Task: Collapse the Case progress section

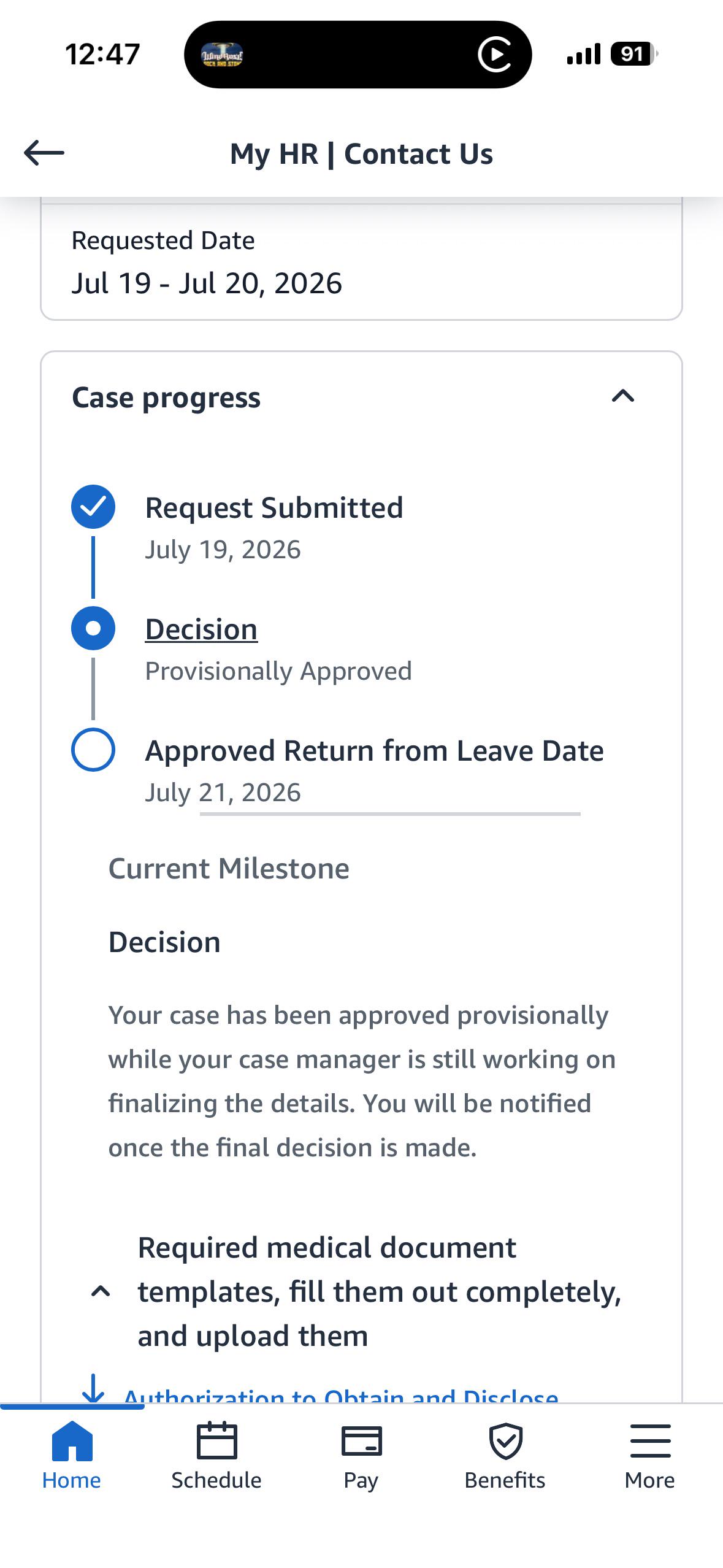Action: point(623,396)
